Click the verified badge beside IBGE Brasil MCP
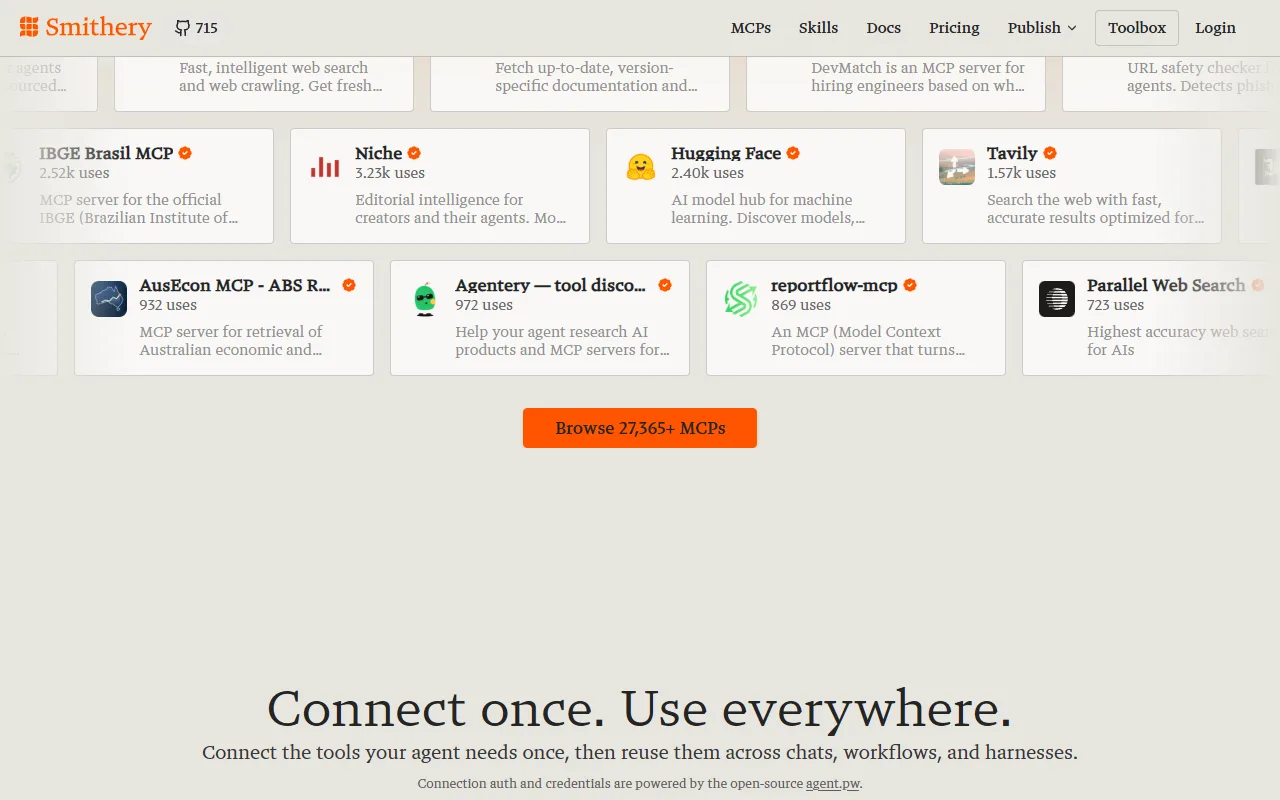 (185, 153)
